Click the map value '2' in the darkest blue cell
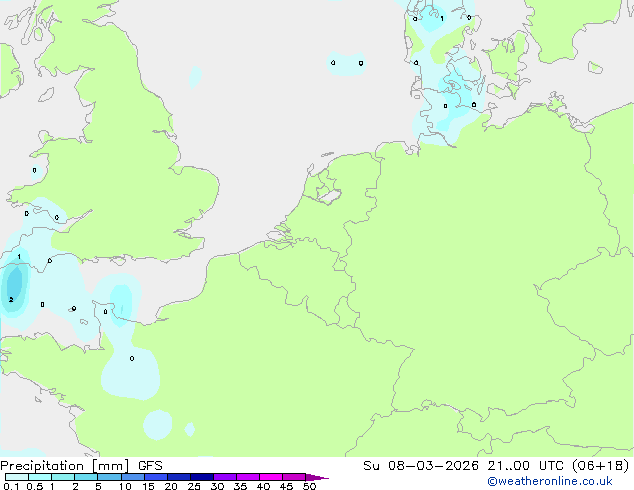 11,300
